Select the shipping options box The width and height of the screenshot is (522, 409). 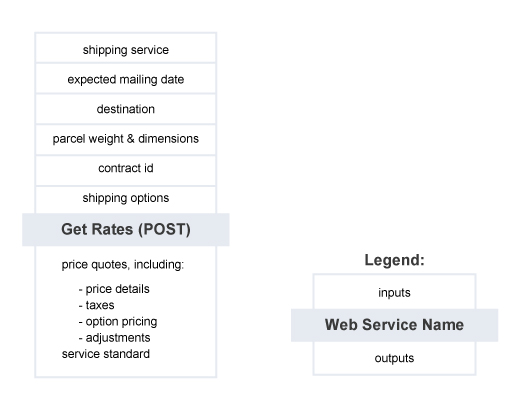point(126,200)
